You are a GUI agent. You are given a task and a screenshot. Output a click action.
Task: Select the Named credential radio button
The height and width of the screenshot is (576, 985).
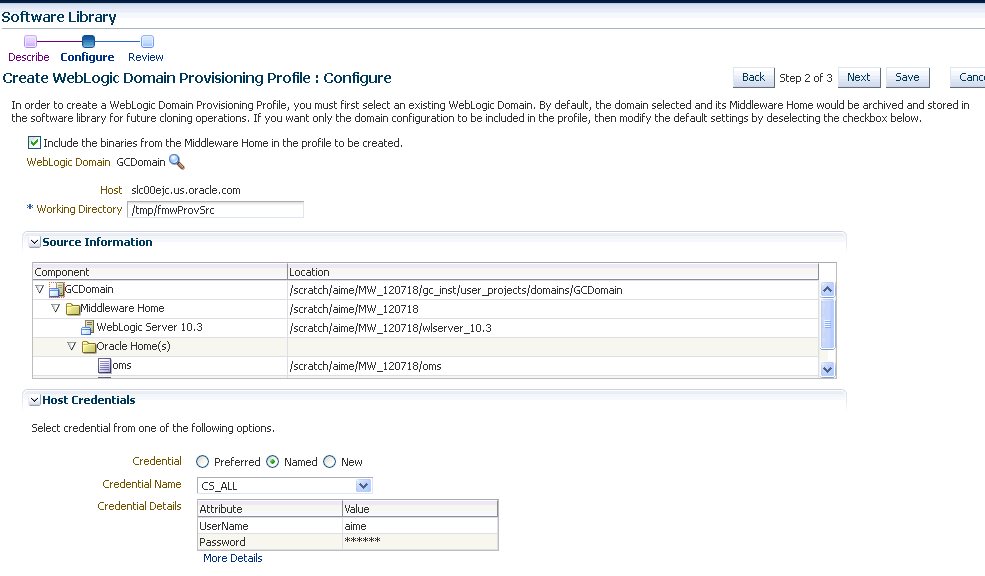coord(273,462)
